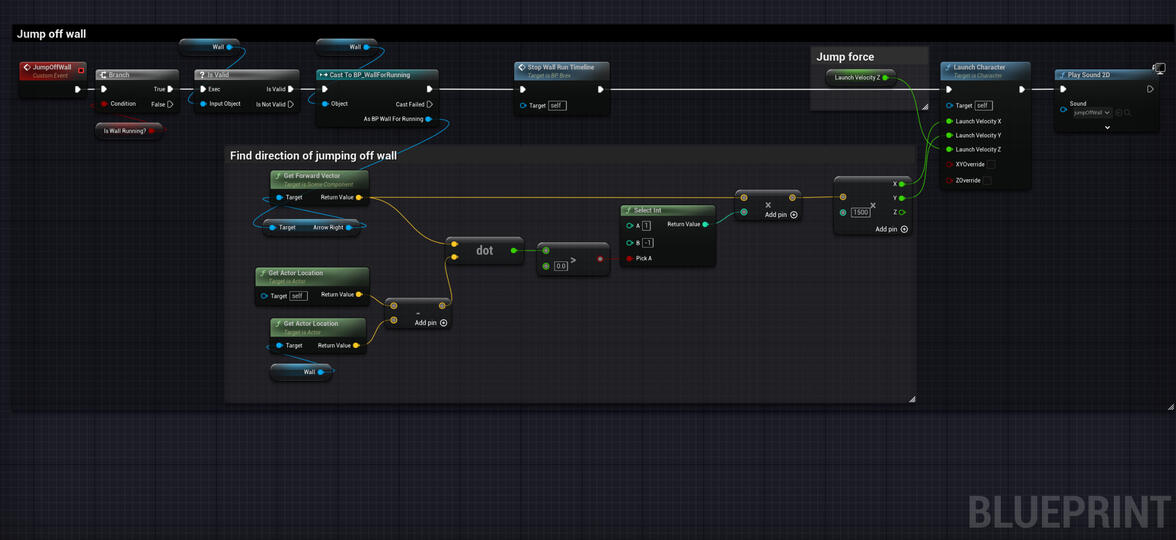Click the Is Not Valid exec pin

point(291,104)
